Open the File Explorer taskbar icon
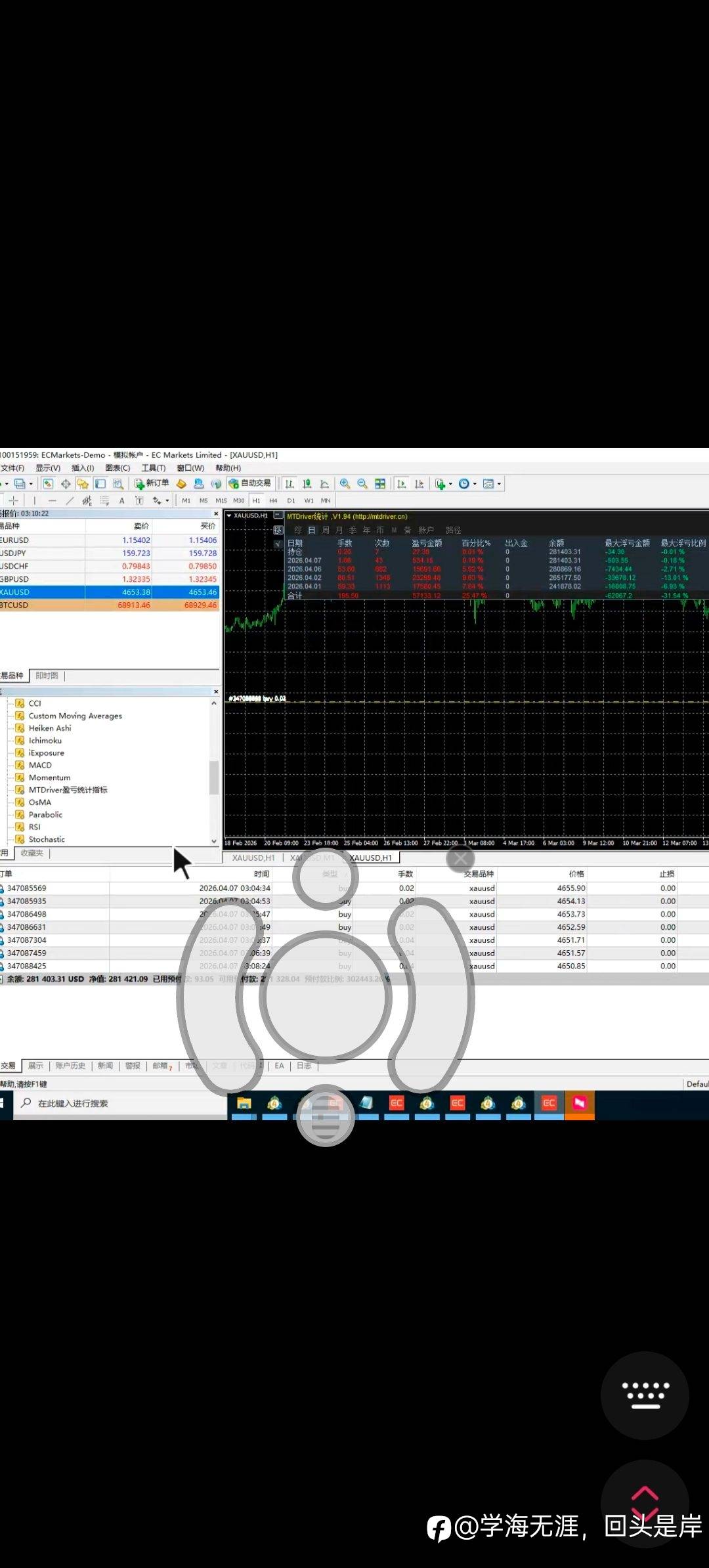This screenshot has width=709, height=1568. pyautogui.click(x=244, y=1103)
